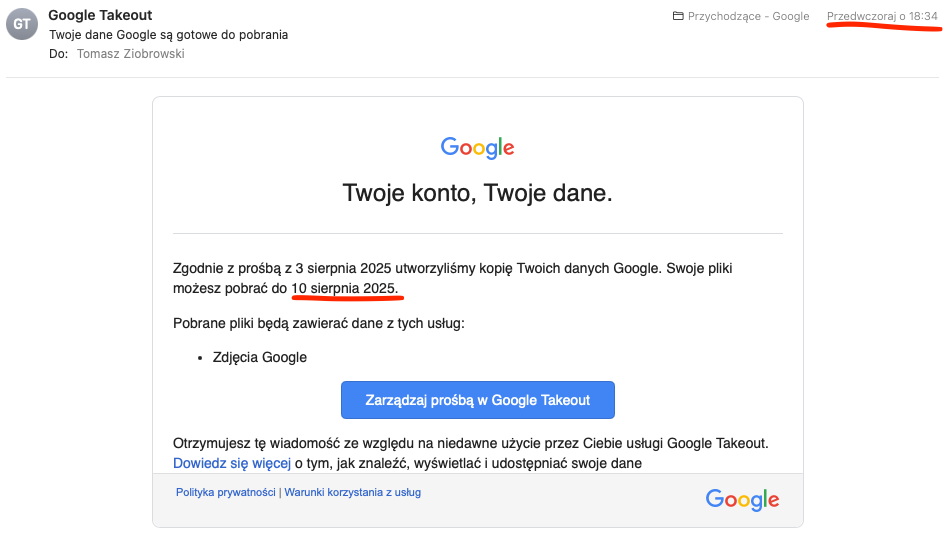946x552 pixels.
Task: Click the underlined date 10 sierpnia 2025
Action: (344, 288)
